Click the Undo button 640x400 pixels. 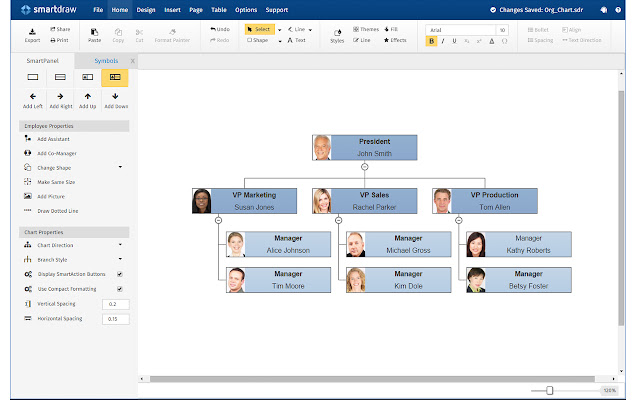(220, 29)
